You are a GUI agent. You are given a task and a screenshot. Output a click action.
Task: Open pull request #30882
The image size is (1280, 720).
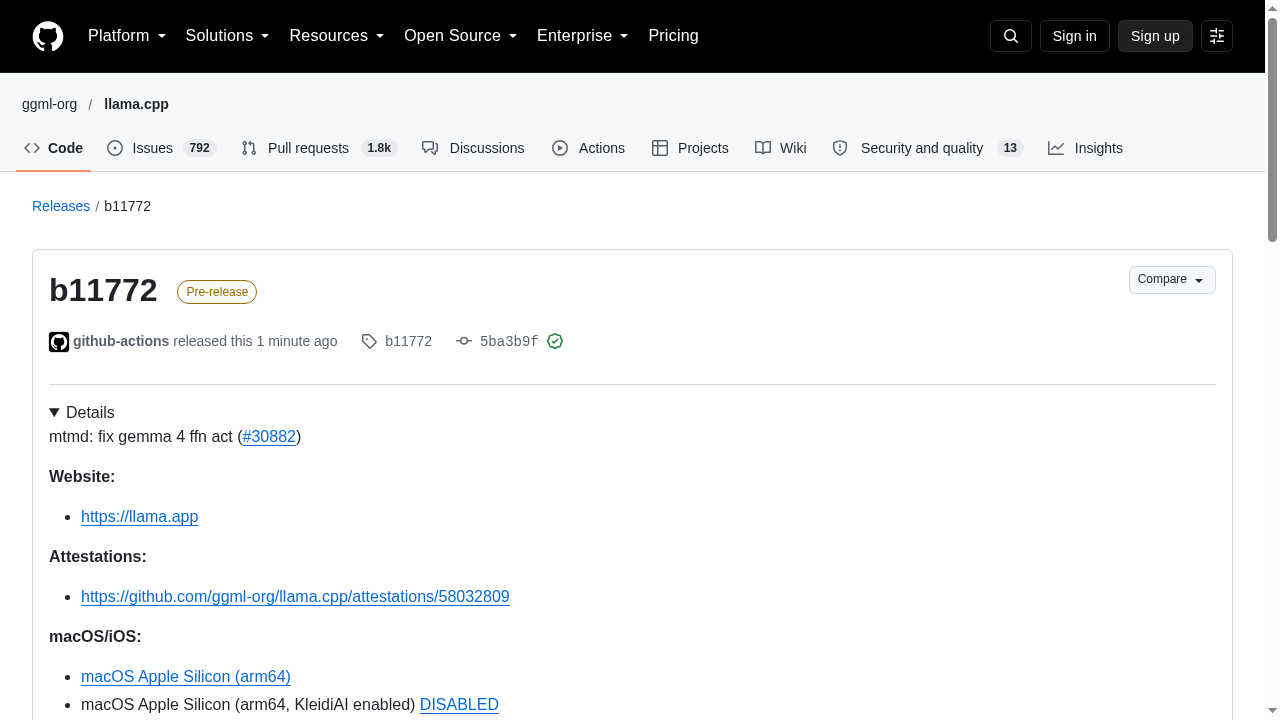click(269, 436)
